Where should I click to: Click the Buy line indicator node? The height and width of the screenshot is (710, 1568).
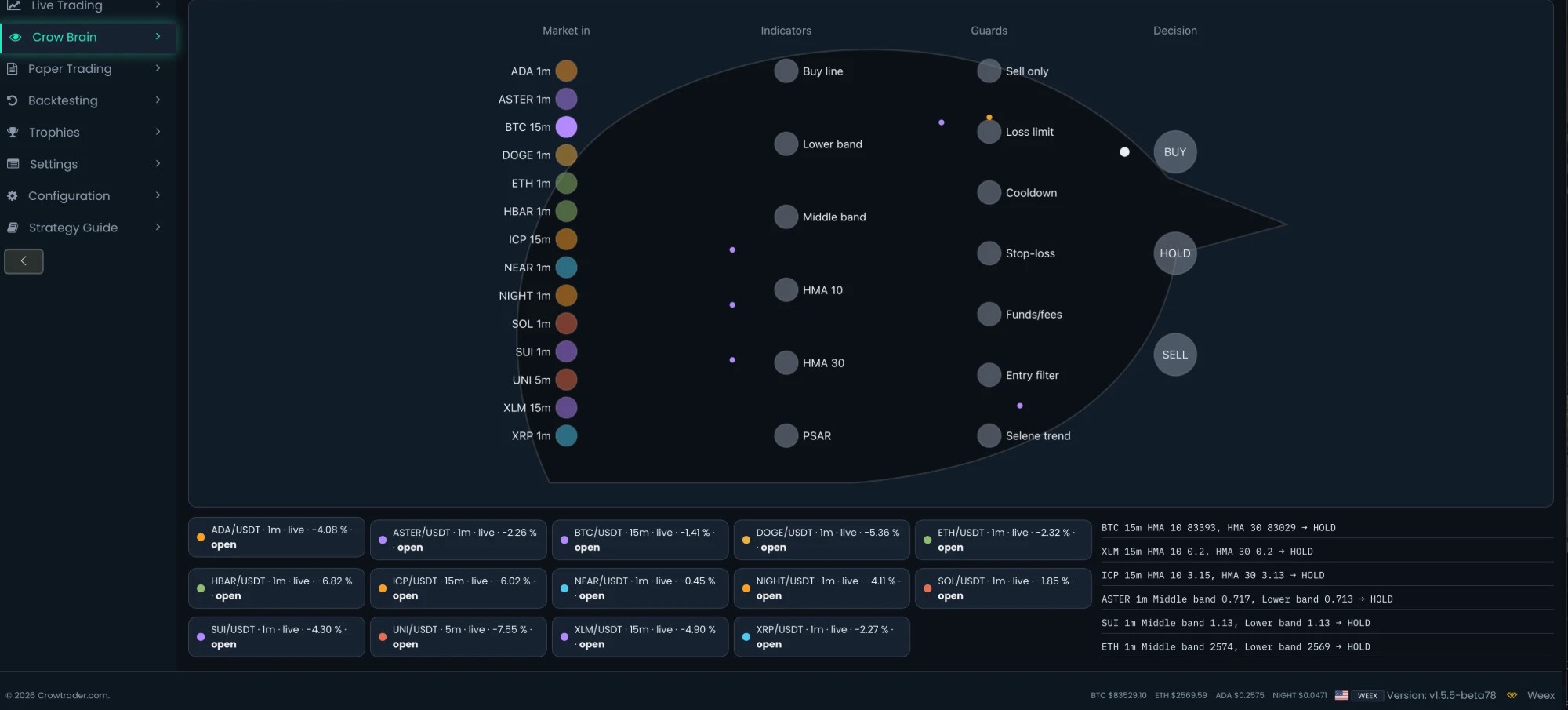click(x=786, y=71)
